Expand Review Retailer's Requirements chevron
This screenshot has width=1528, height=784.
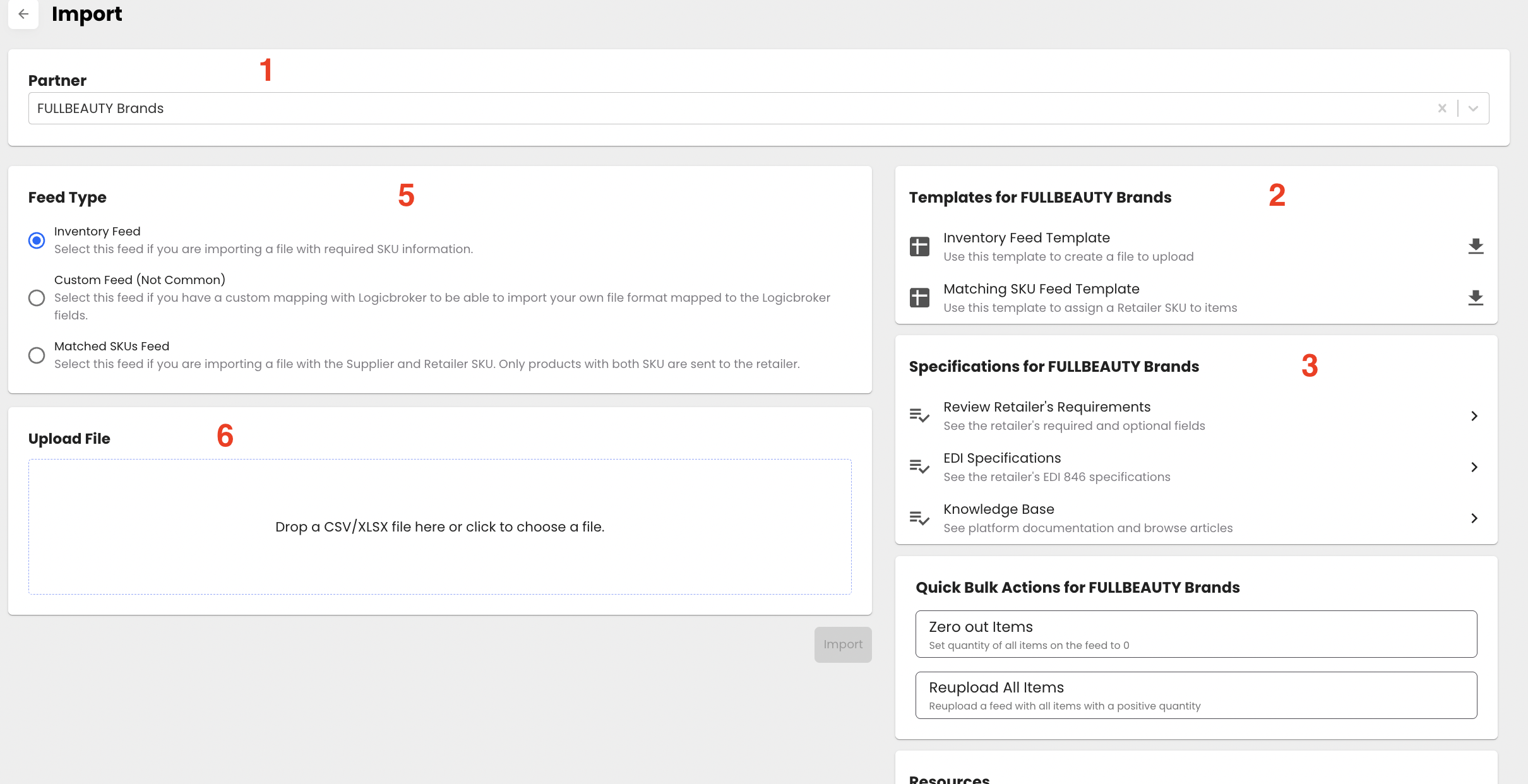(1474, 416)
